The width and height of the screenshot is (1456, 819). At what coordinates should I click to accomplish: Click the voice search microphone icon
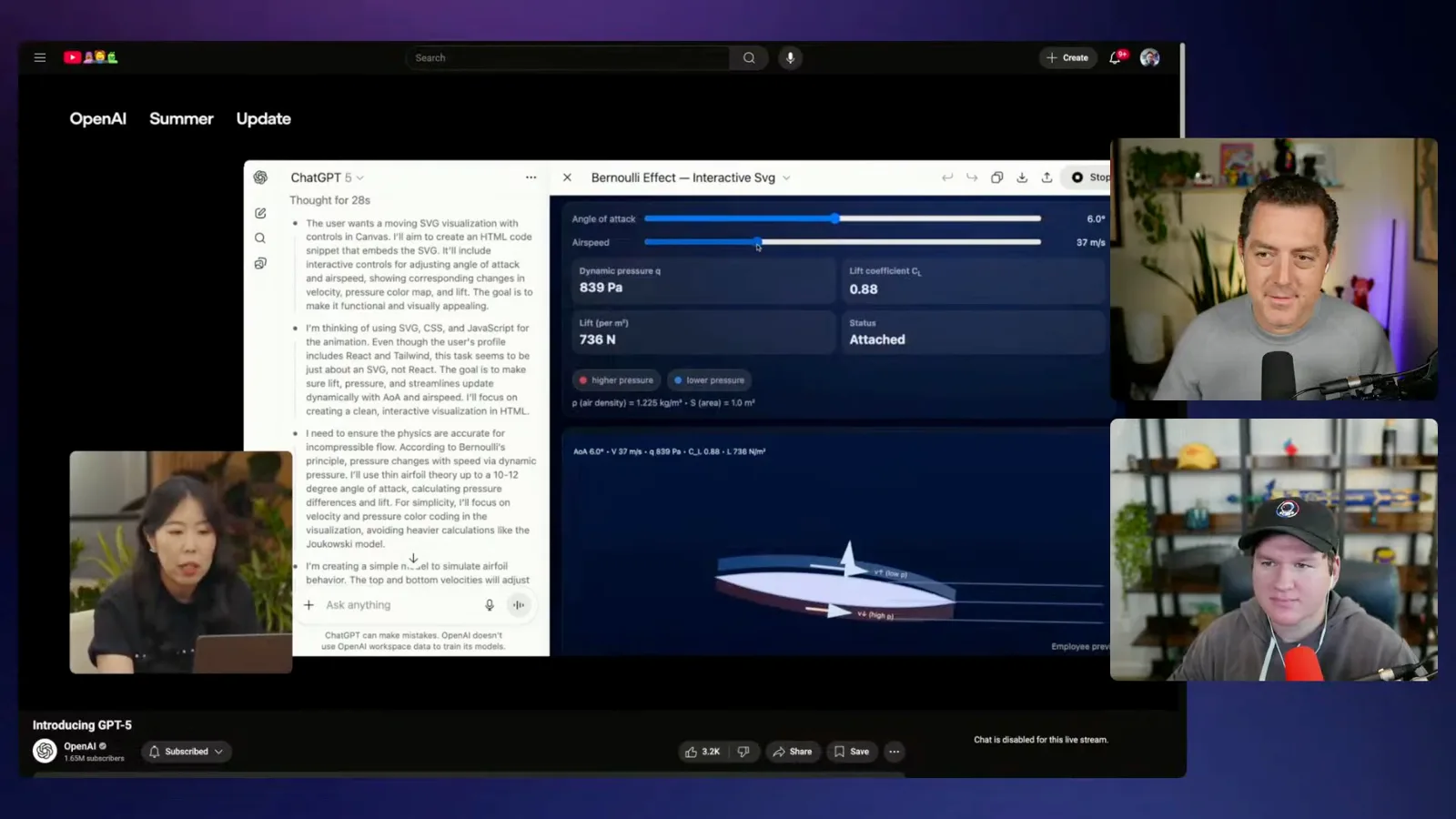(790, 57)
